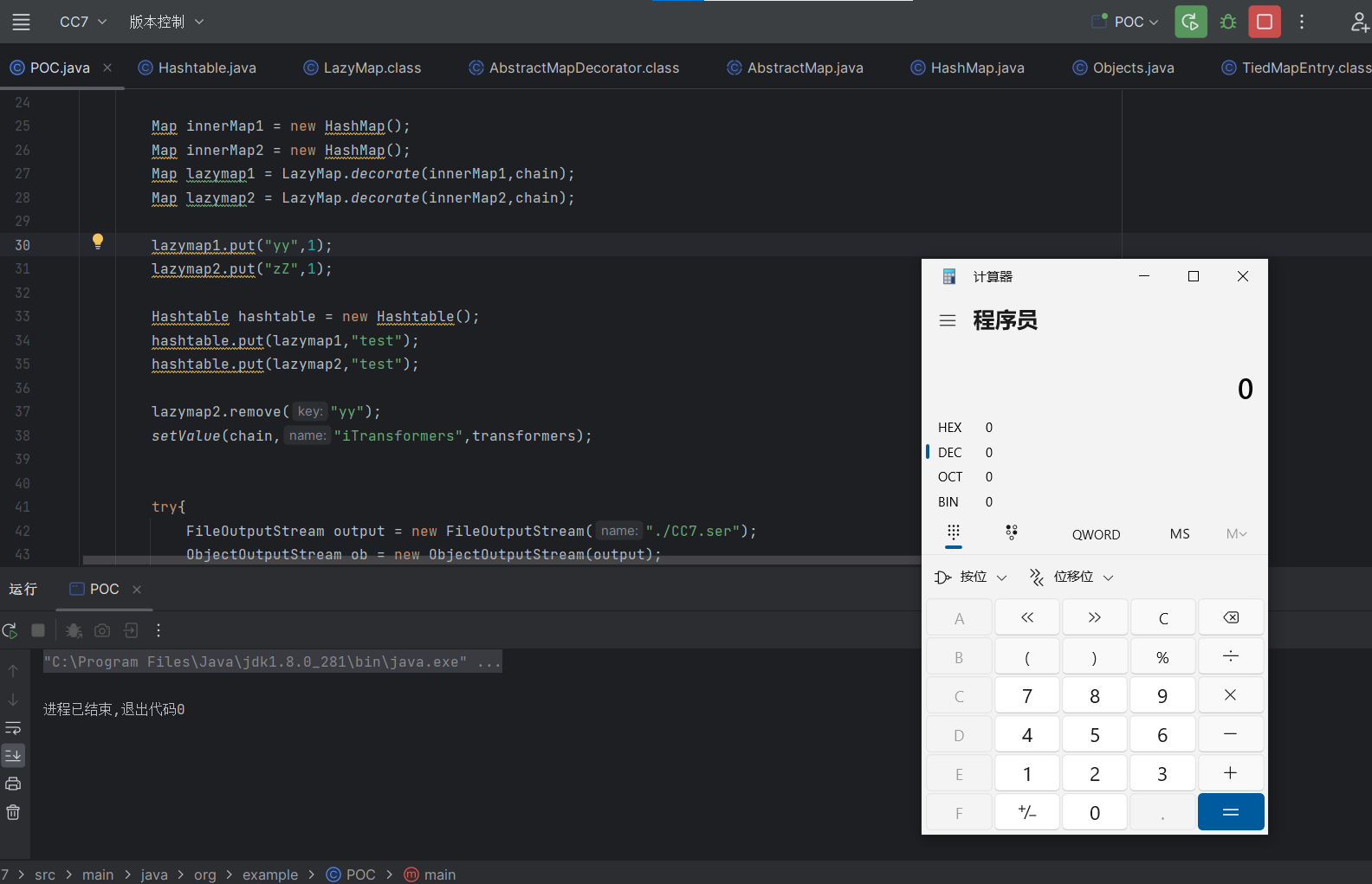
Task: Switch to the Hashtable.java tab
Action: [x=197, y=68]
